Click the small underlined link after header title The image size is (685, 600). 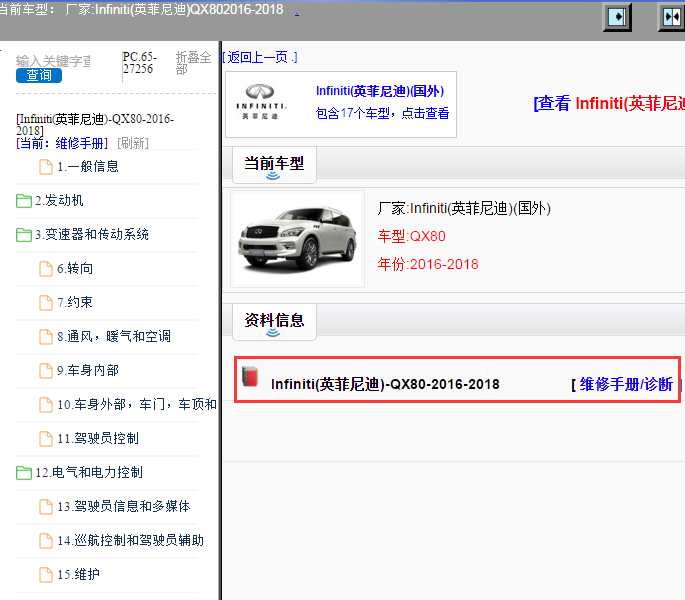pyautogui.click(x=297, y=12)
